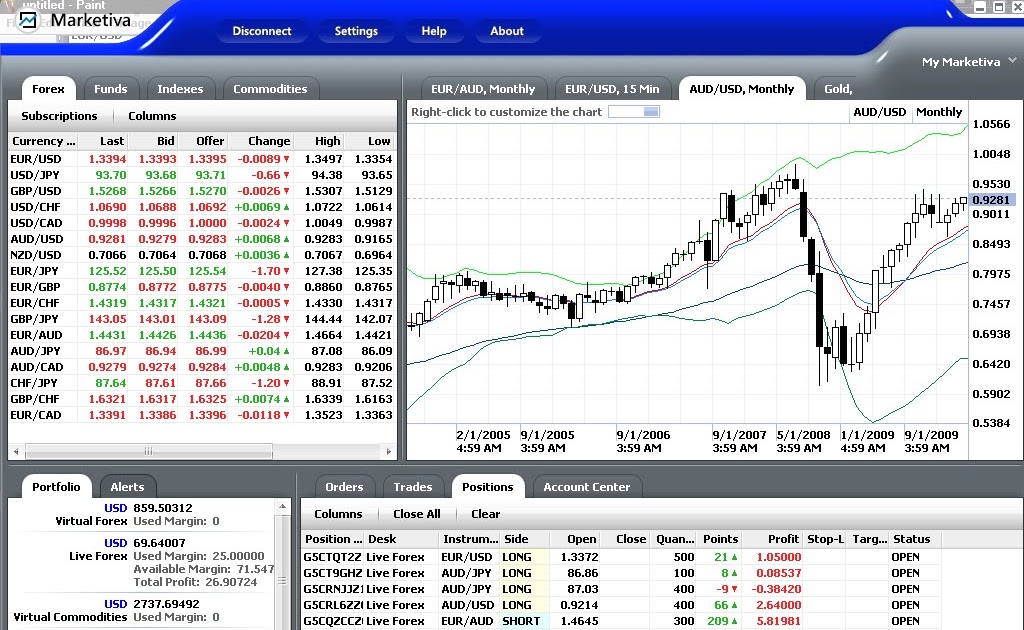Screen dimensions: 1024x630
Task: Switch to the Indexes tab
Action: pos(180,89)
